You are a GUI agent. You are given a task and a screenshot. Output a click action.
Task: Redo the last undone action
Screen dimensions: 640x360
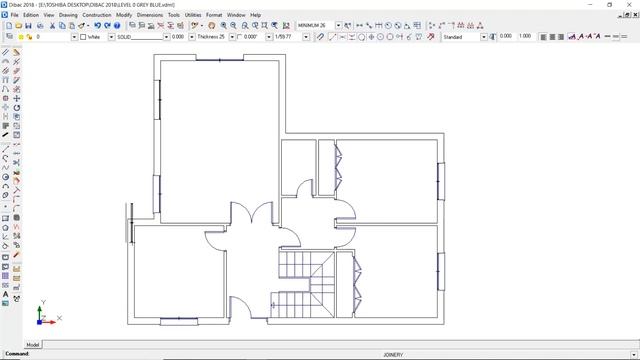(107, 25)
